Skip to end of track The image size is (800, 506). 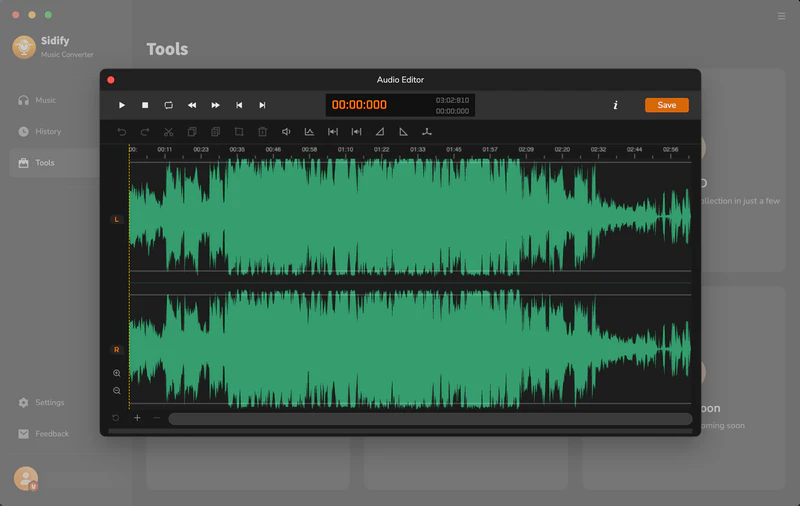pos(262,105)
